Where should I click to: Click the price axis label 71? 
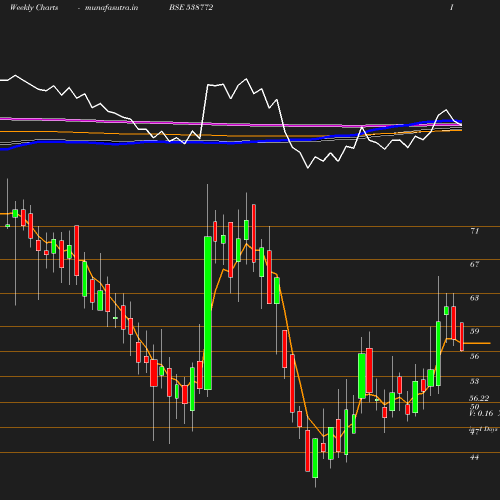click(474, 231)
